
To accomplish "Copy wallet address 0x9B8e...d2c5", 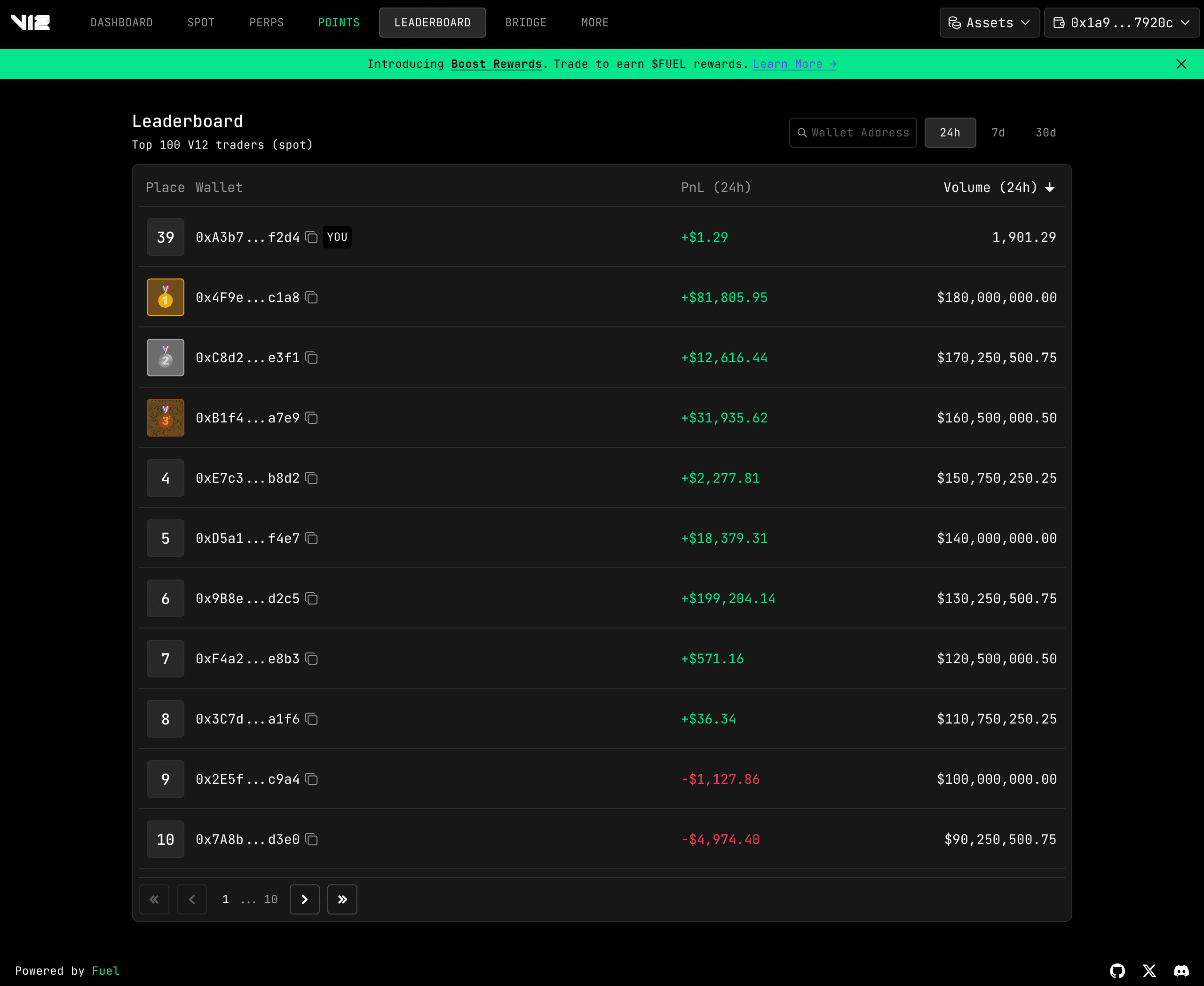I will click(311, 598).
